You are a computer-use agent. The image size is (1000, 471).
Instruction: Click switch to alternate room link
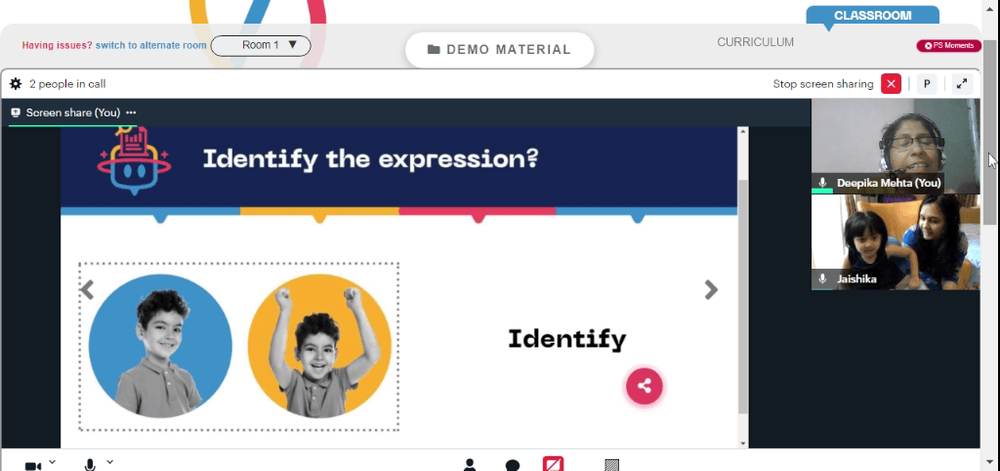click(151, 45)
